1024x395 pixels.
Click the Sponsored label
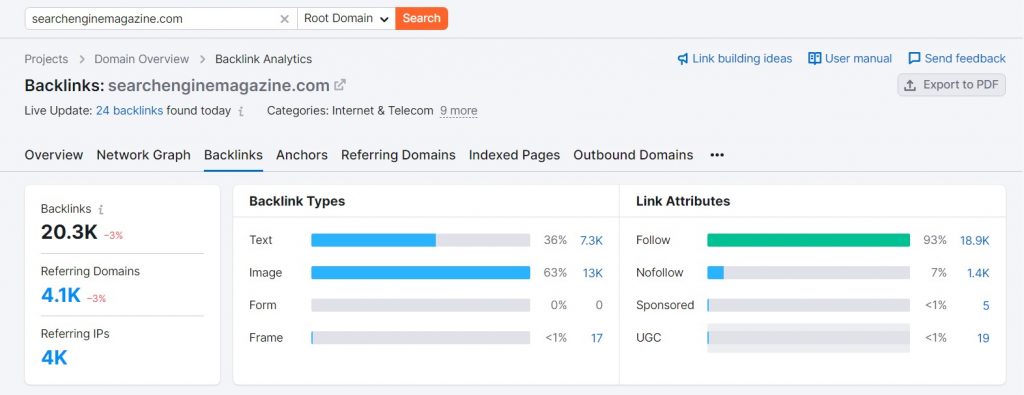tap(665, 306)
